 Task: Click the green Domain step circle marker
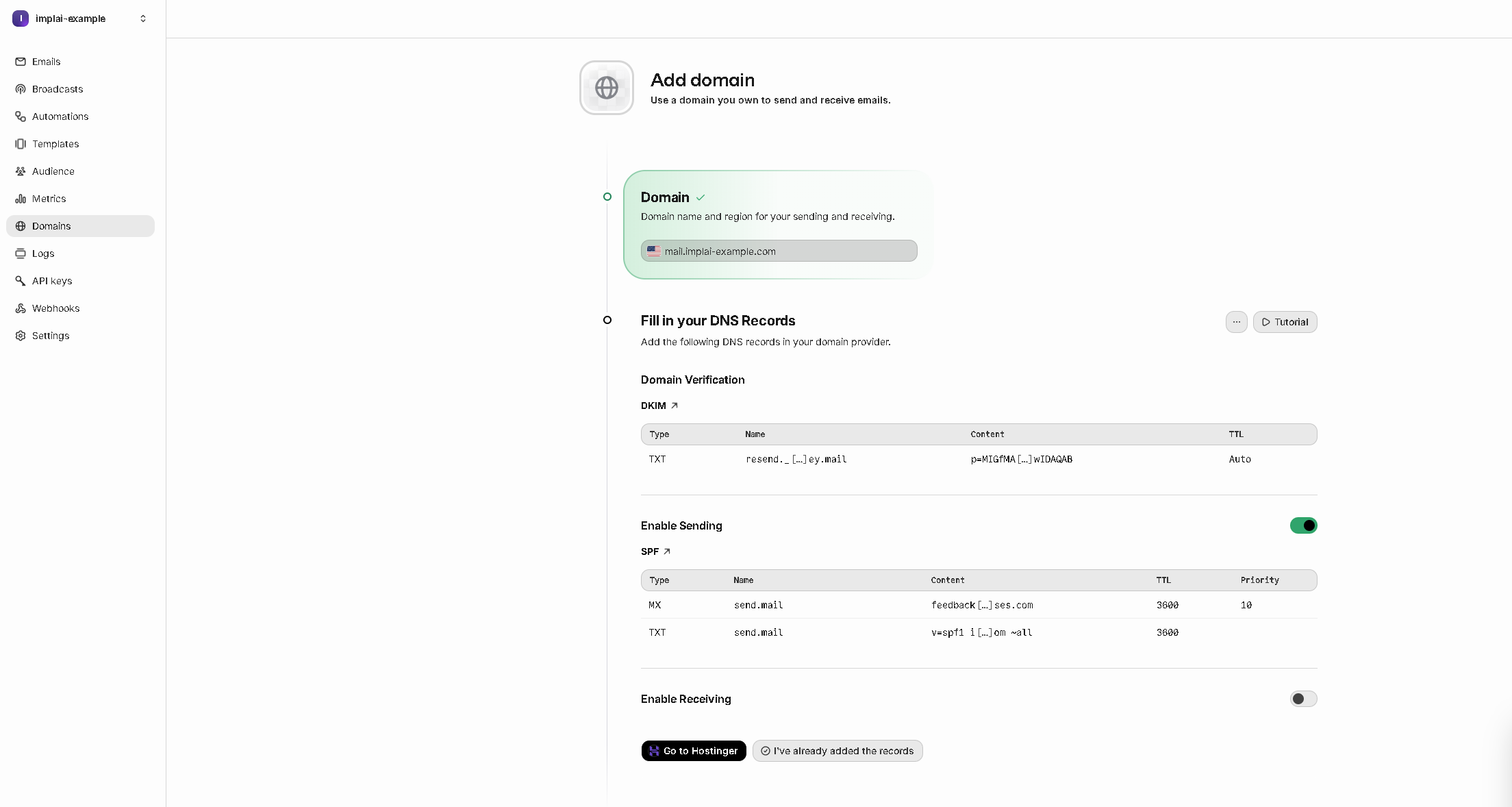[607, 197]
